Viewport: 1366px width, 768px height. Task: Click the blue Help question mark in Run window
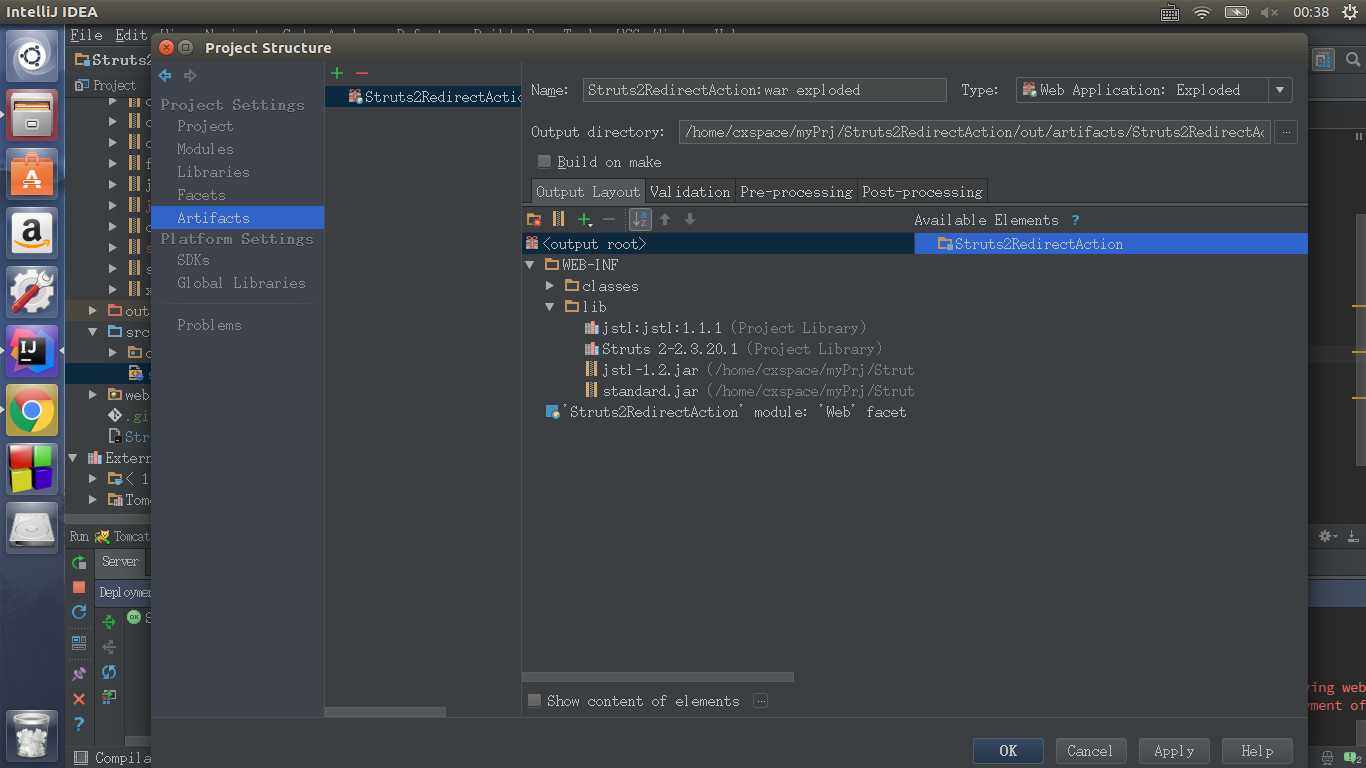point(79,724)
